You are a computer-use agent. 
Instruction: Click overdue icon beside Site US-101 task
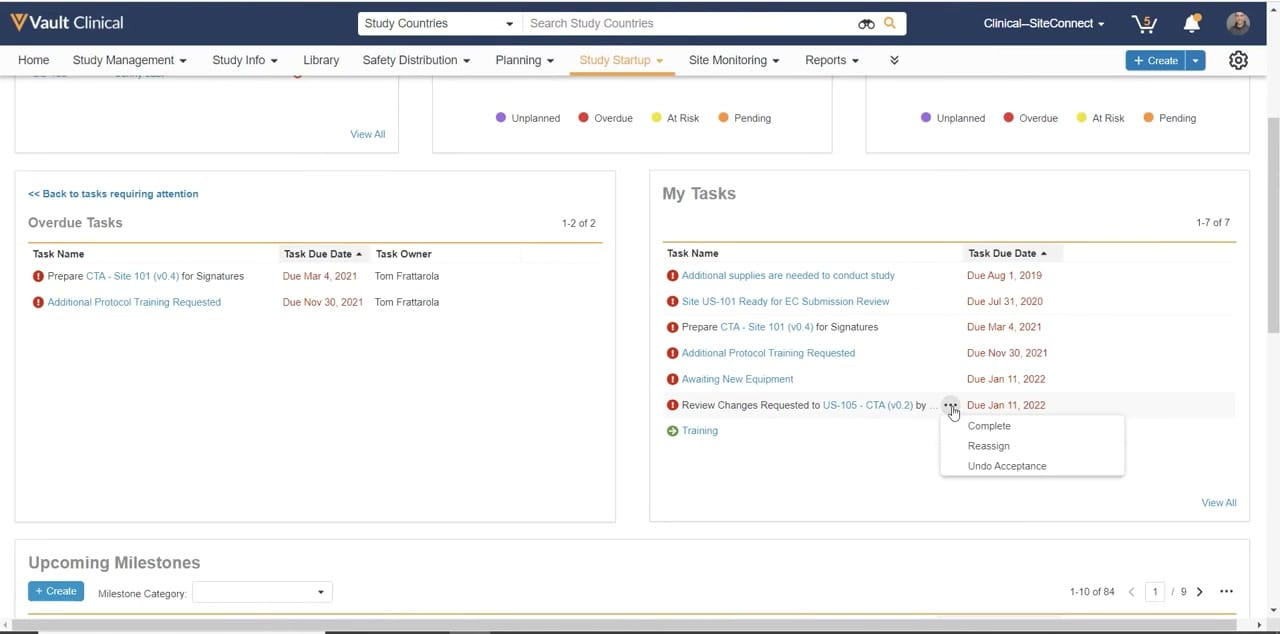point(672,301)
